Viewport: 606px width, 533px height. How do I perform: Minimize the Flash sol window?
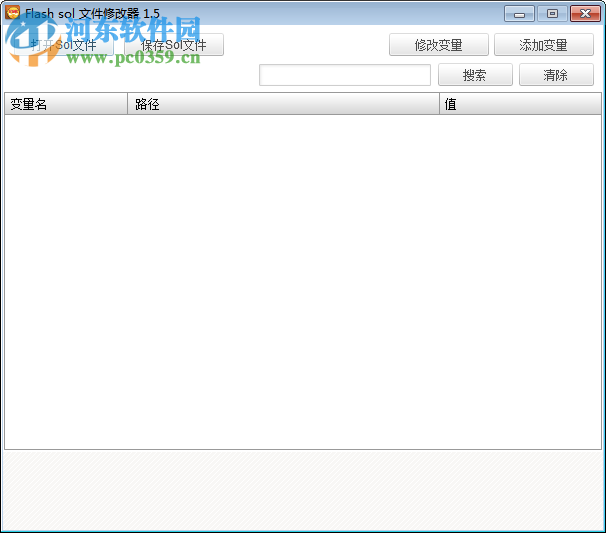pos(519,14)
